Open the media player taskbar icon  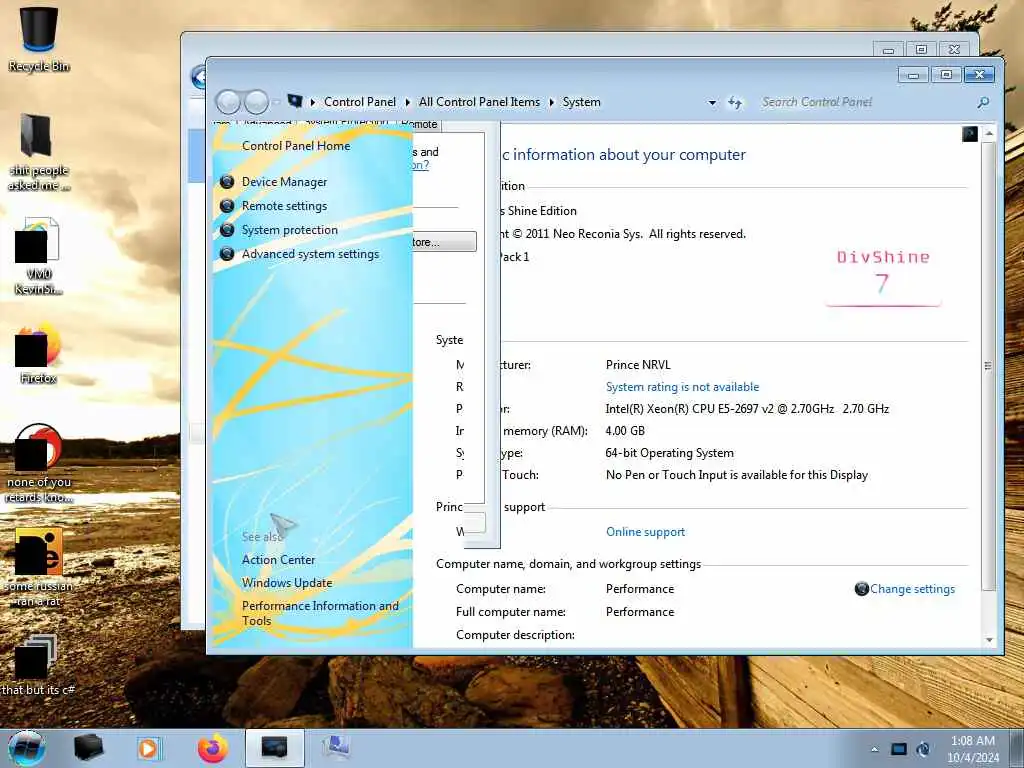pos(148,748)
